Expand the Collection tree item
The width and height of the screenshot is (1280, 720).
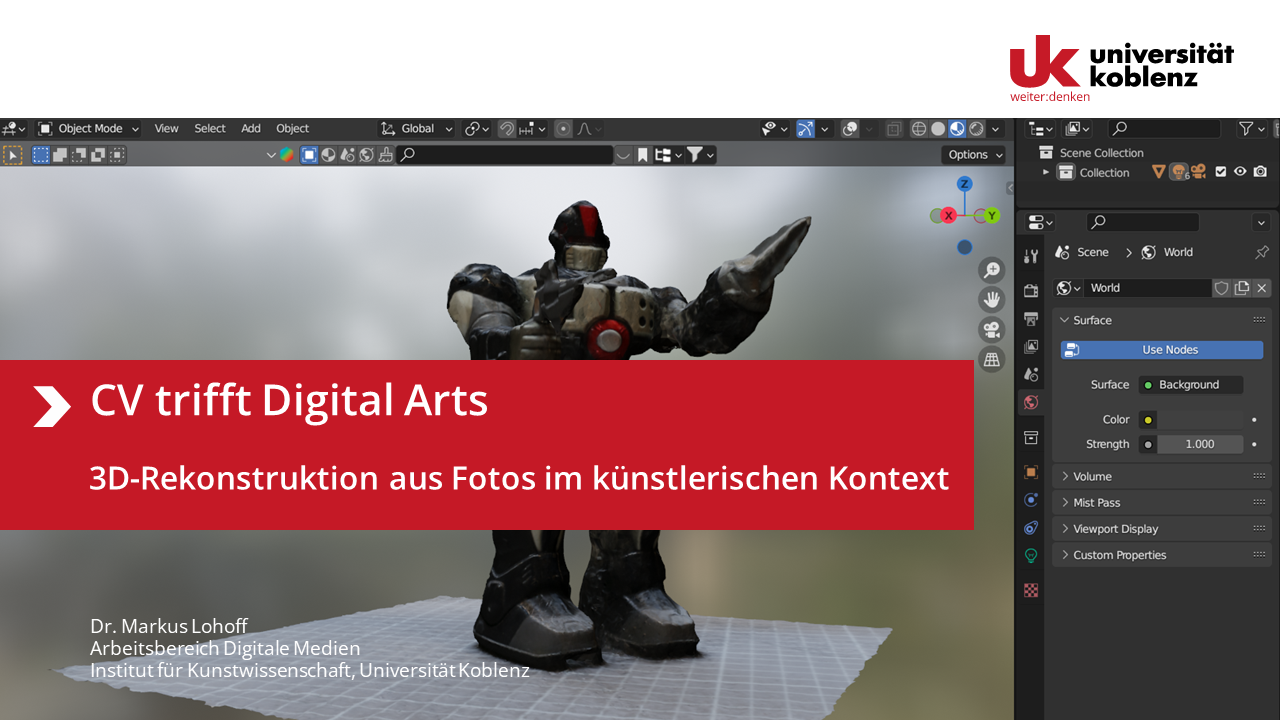click(1046, 172)
